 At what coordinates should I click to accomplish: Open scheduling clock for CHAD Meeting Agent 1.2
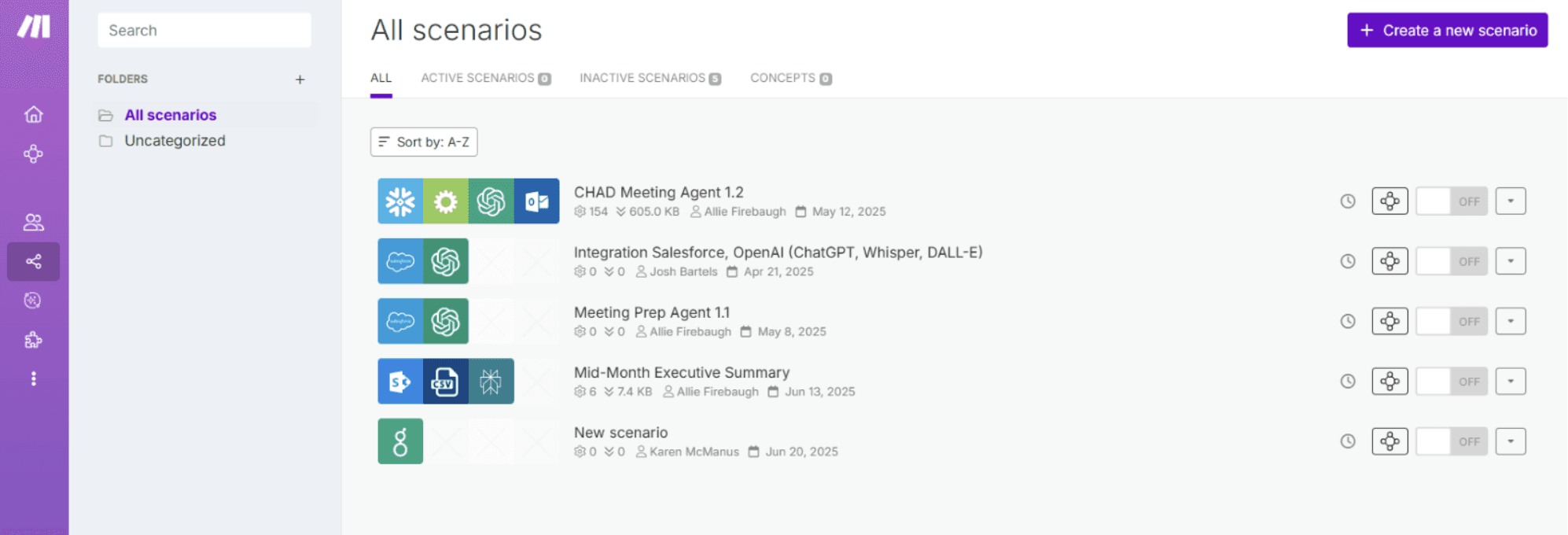point(1348,201)
